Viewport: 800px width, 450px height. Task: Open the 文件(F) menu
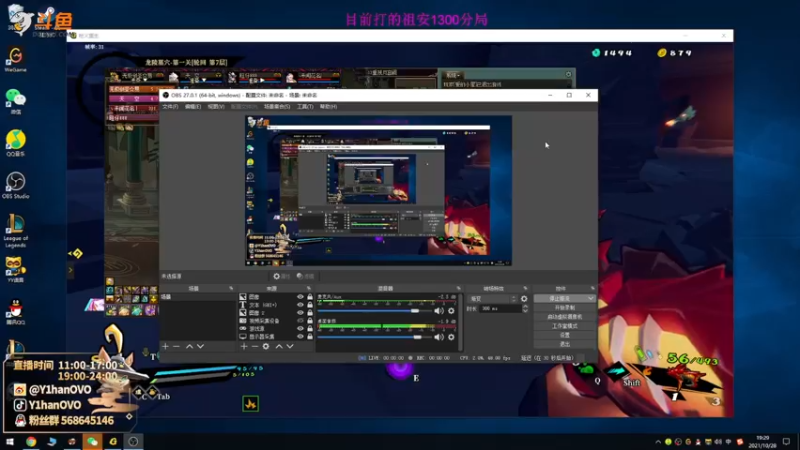170,107
